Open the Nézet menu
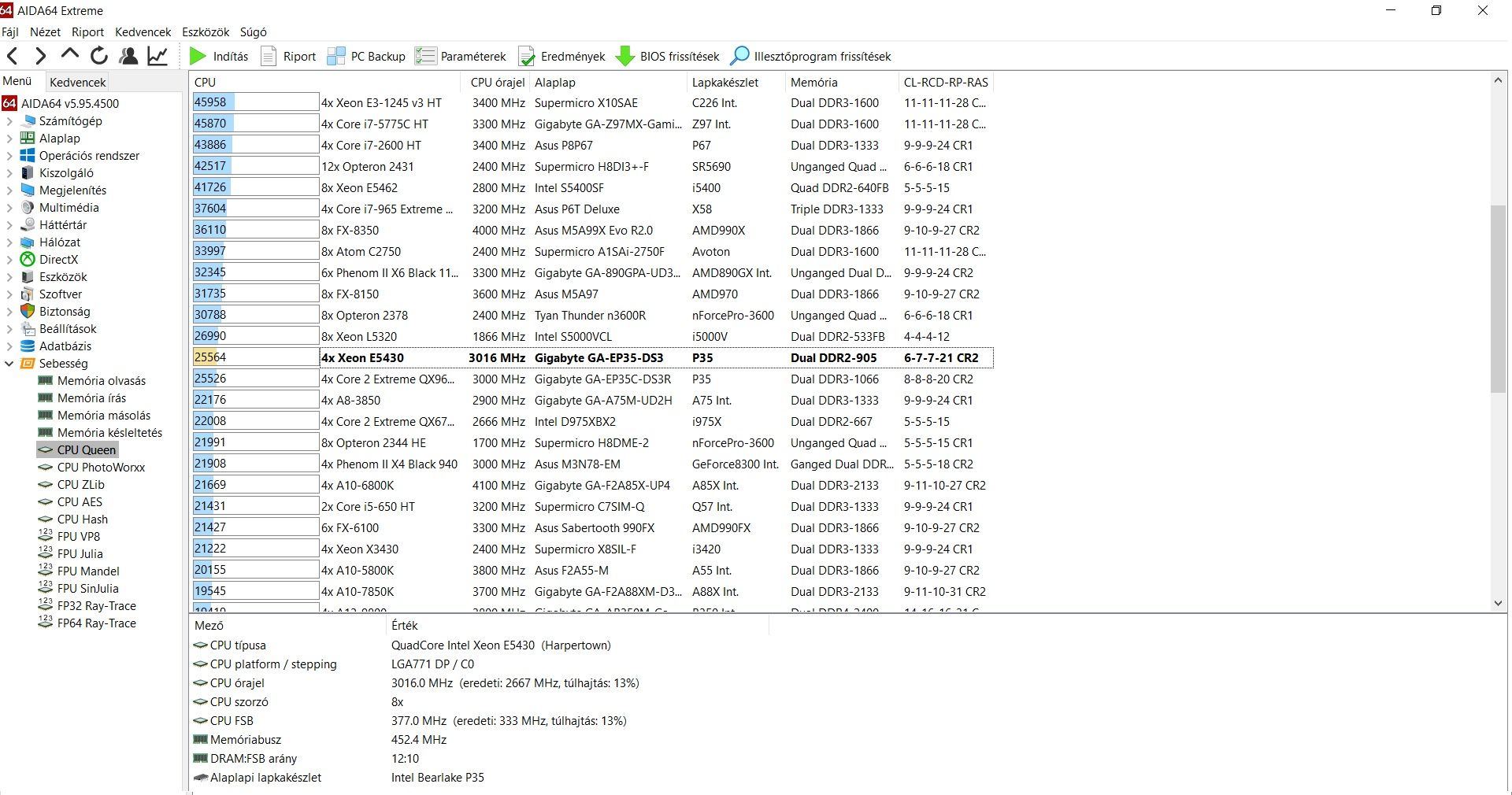 tap(45, 32)
